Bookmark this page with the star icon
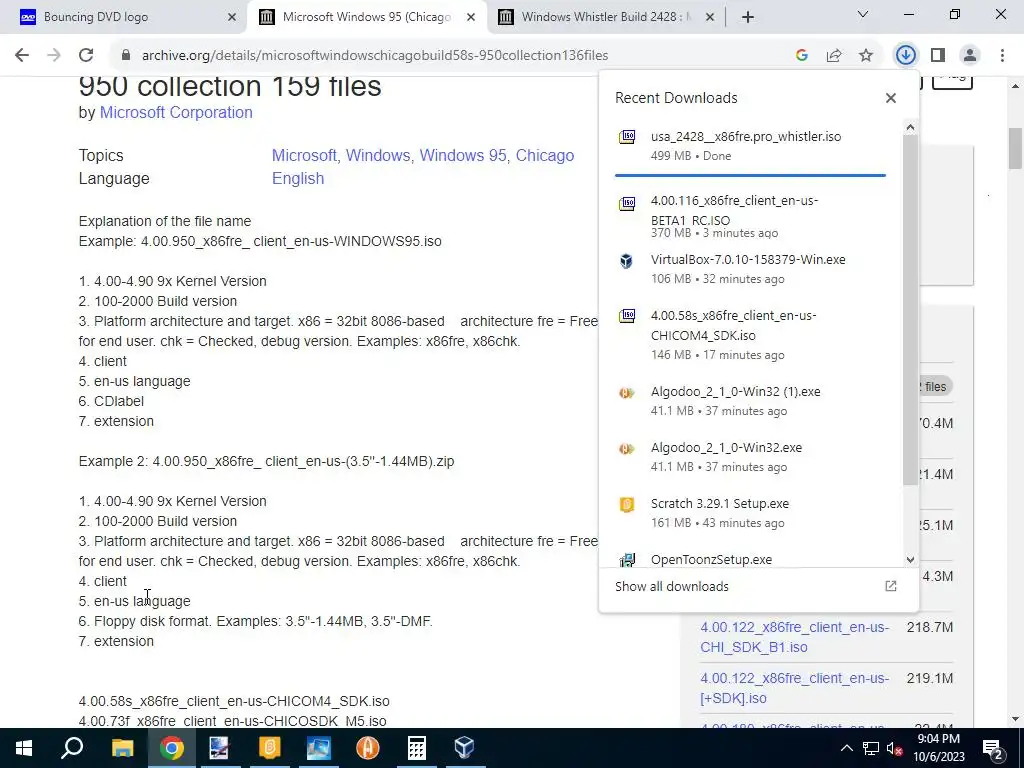This screenshot has width=1024, height=768. point(866,56)
